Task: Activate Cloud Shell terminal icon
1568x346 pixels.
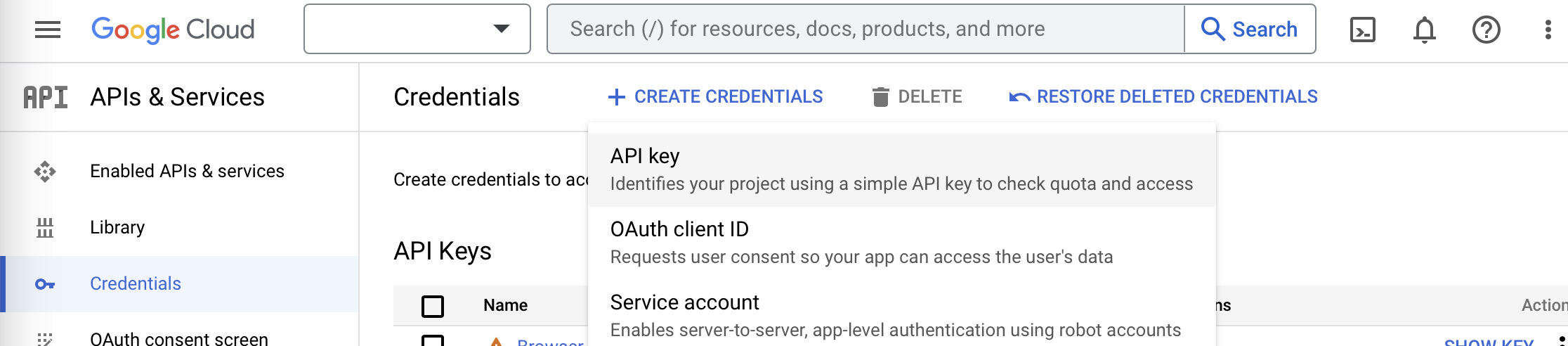Action: [1363, 30]
